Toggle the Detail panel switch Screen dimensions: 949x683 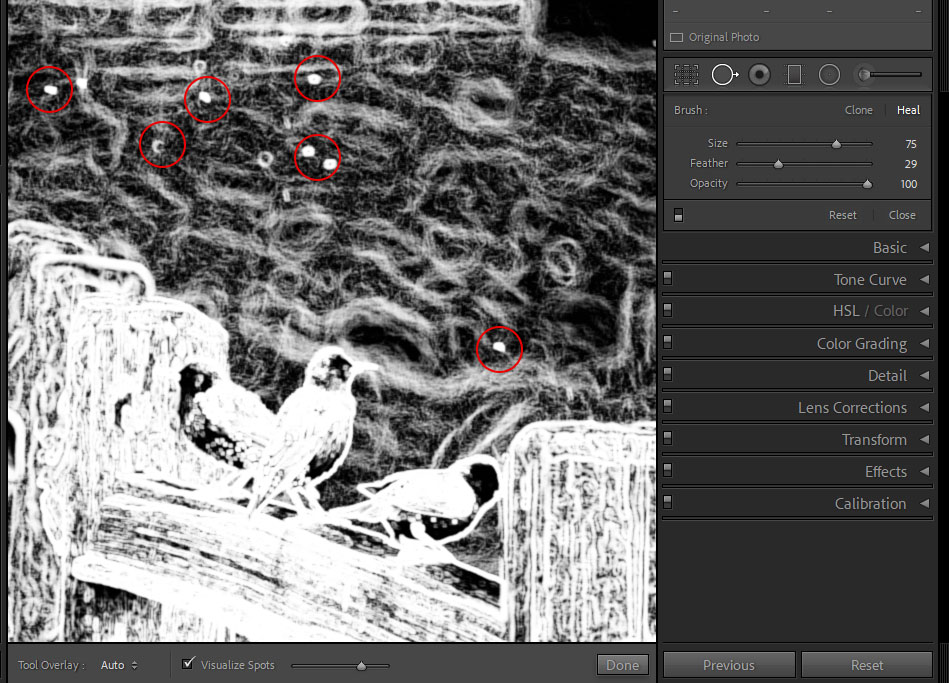click(x=668, y=374)
